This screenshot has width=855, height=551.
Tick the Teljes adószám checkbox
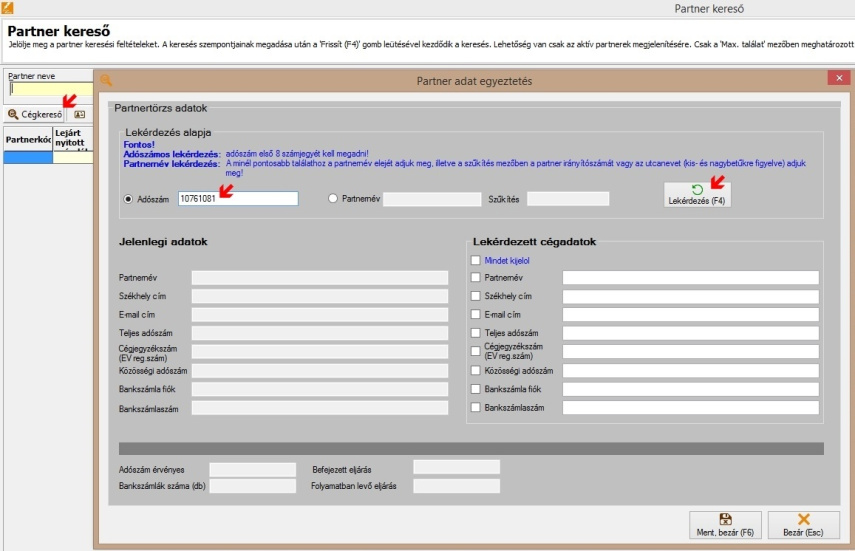click(x=476, y=333)
